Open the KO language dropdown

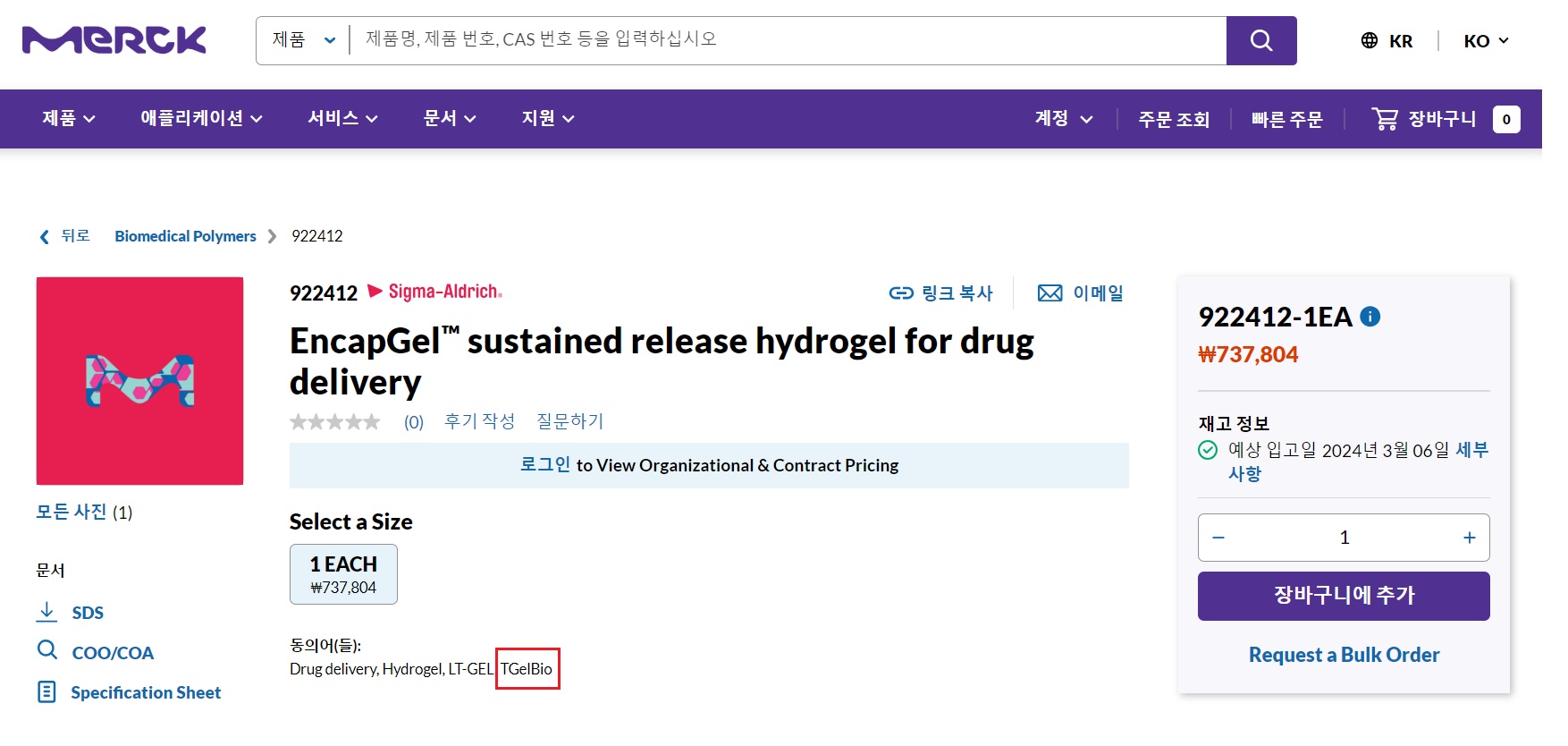[1486, 41]
